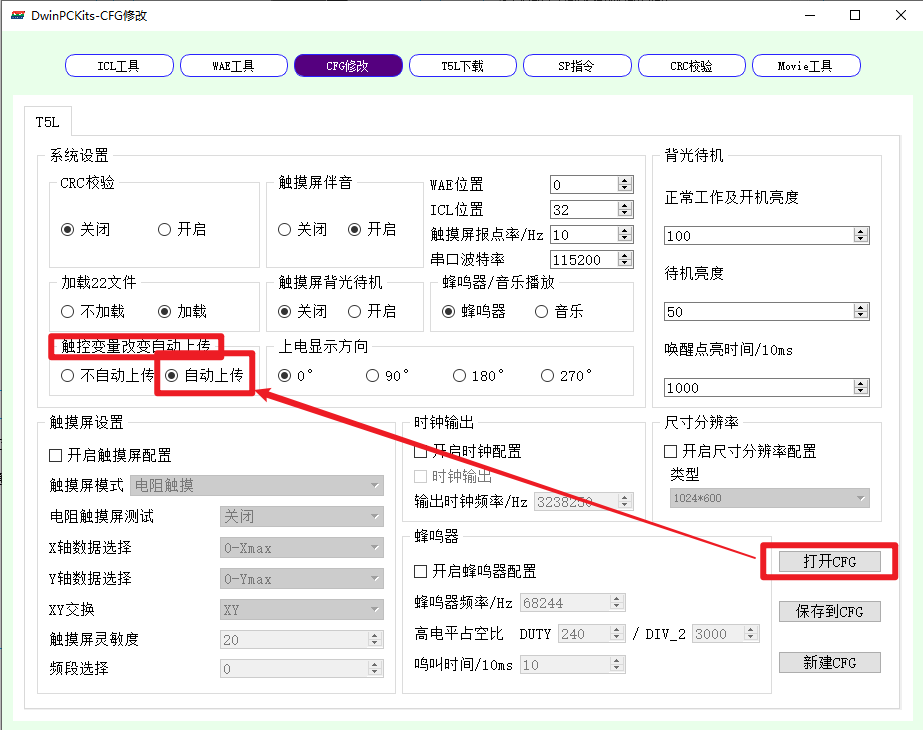Enable CRC校验 by selecting 开启
The image size is (923, 730).
click(163, 228)
